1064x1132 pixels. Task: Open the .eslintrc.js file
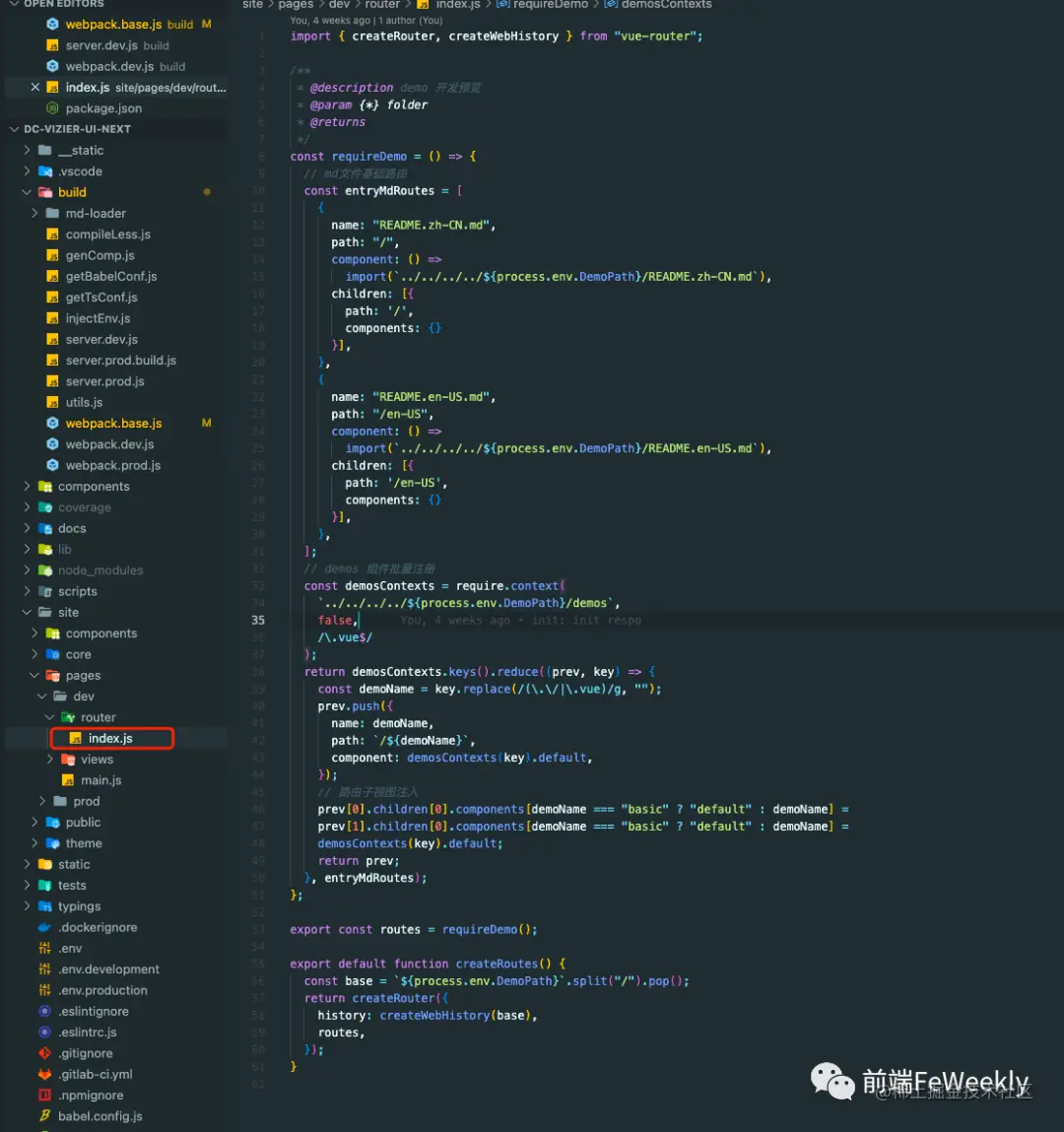click(88, 1032)
